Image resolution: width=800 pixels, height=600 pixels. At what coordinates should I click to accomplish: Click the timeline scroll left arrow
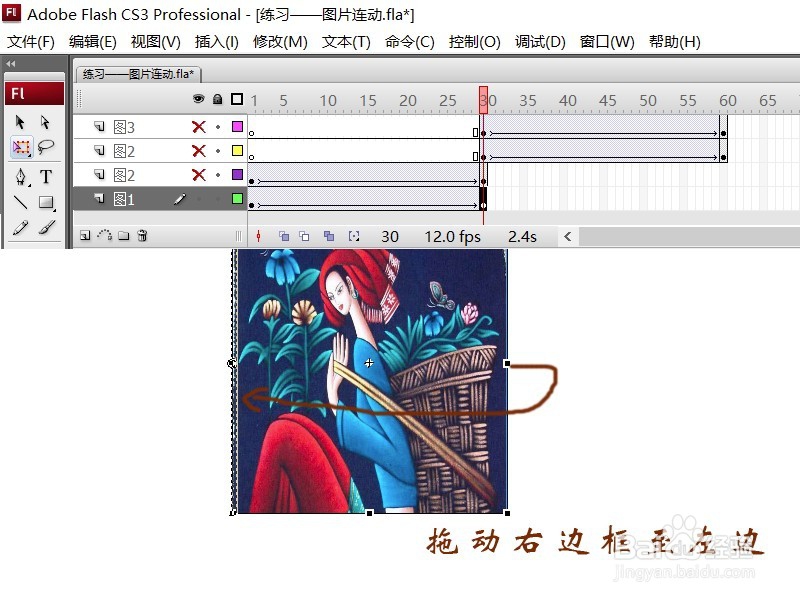click(x=567, y=236)
